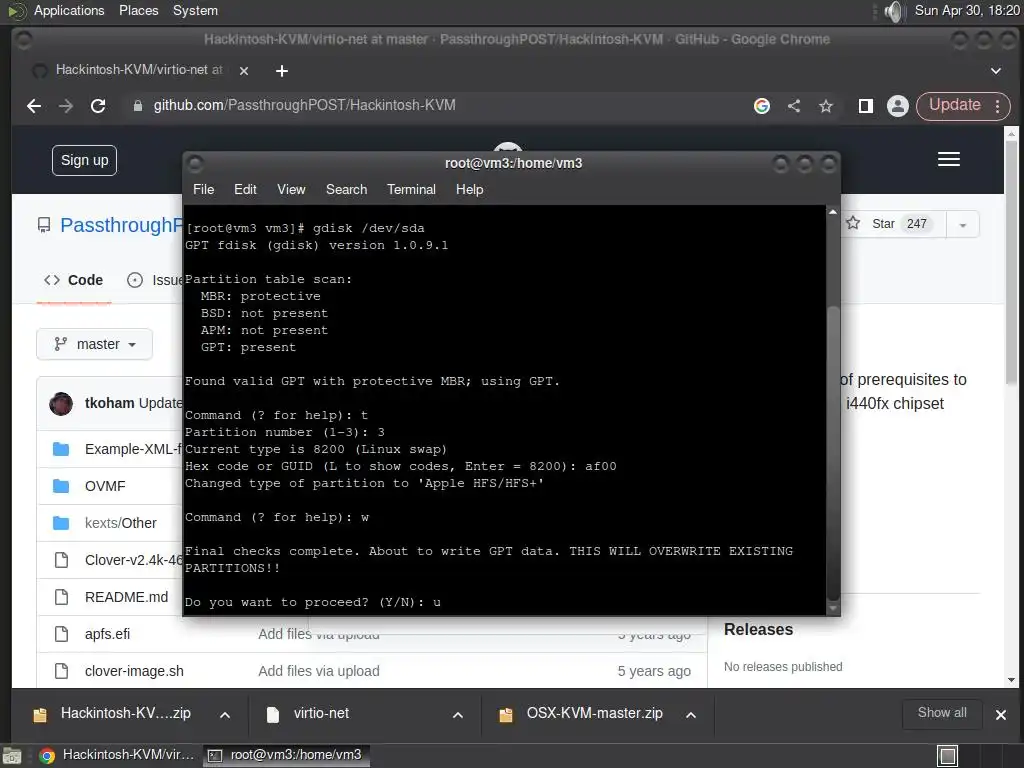The height and width of the screenshot is (768, 1024).
Task: Show all downloads
Action: coord(942,712)
